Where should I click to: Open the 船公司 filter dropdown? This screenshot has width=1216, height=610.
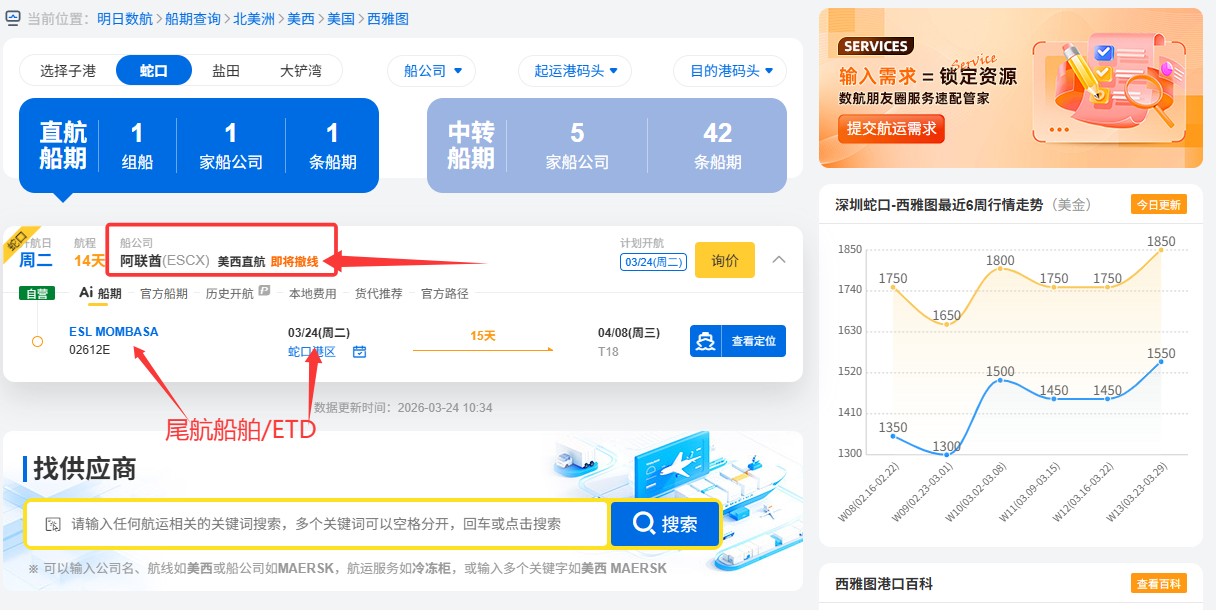[432, 71]
